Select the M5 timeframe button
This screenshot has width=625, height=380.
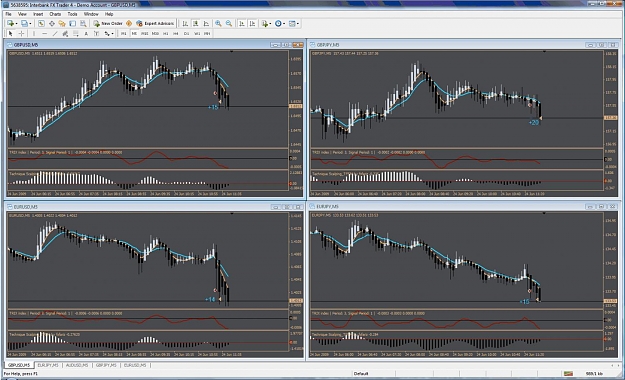(x=134, y=33)
